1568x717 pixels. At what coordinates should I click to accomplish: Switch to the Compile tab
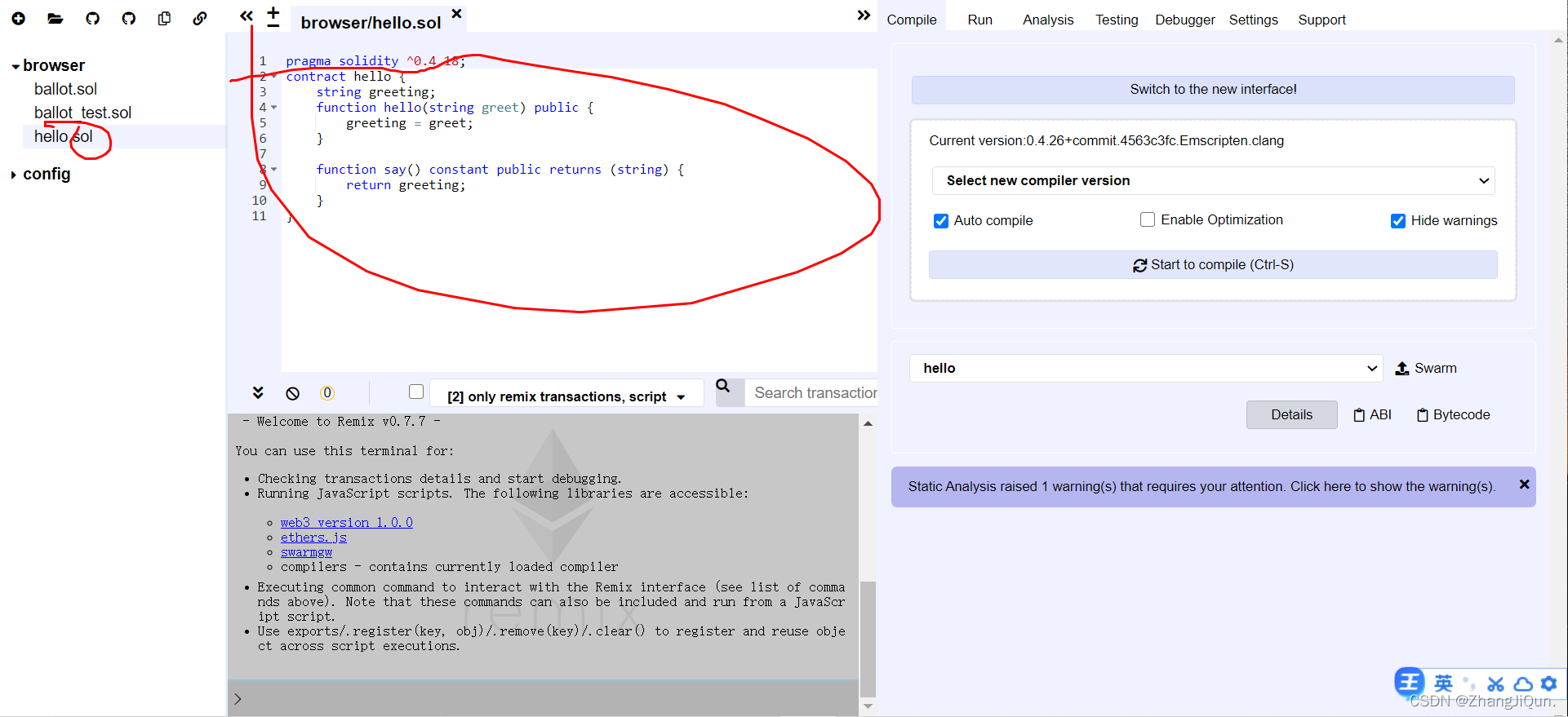(x=912, y=20)
